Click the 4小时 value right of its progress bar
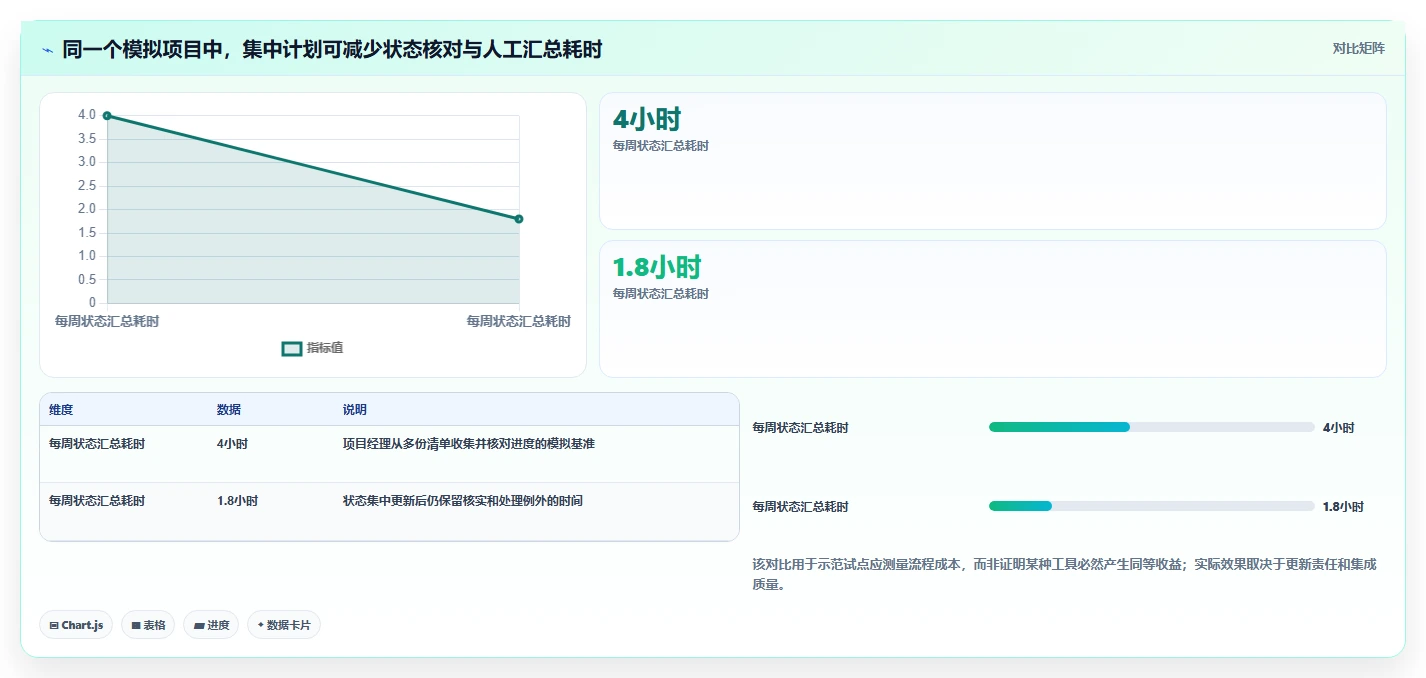 coord(1338,428)
